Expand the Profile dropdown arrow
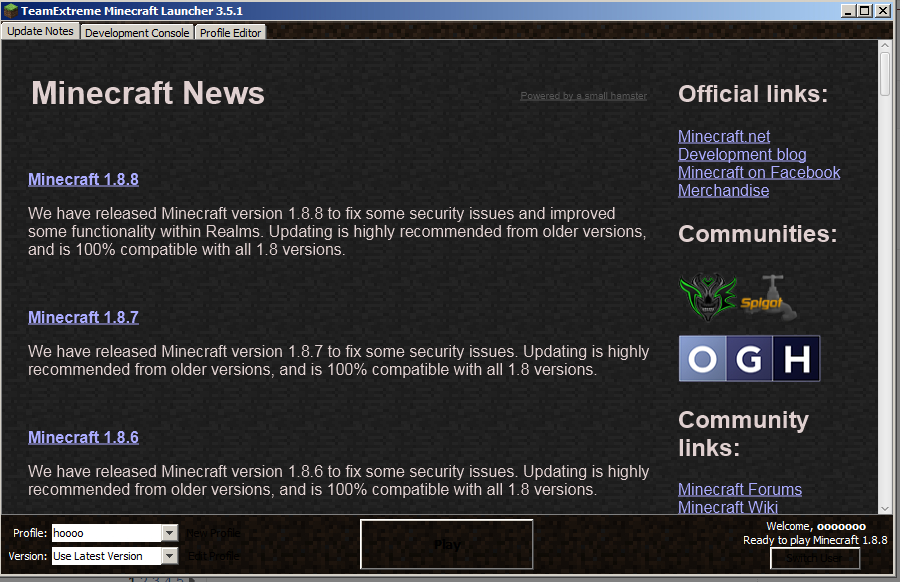The height and width of the screenshot is (582, 900). point(169,533)
